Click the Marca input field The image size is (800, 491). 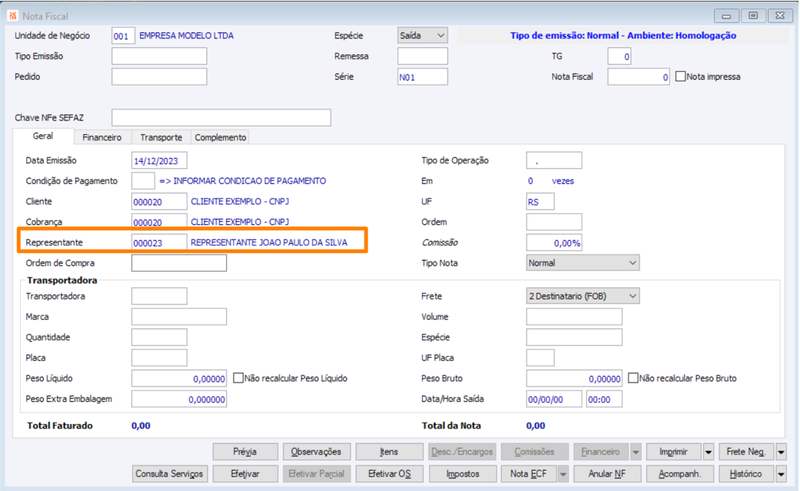tap(179, 316)
